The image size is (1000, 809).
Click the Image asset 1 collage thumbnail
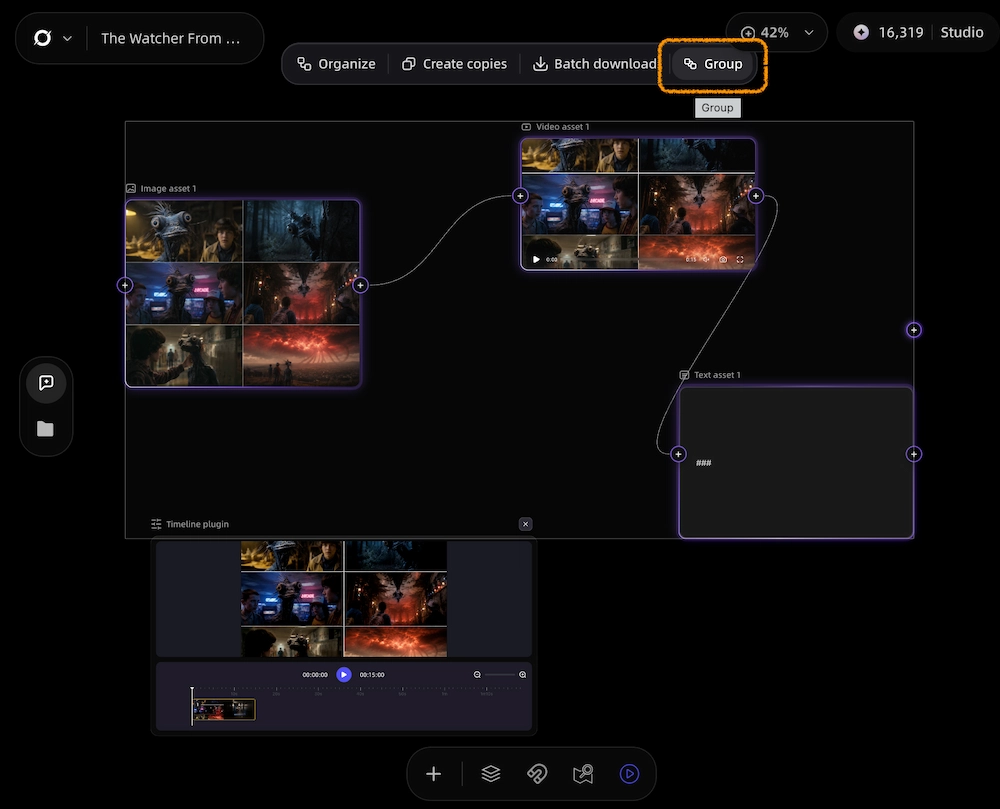pyautogui.click(x=243, y=293)
